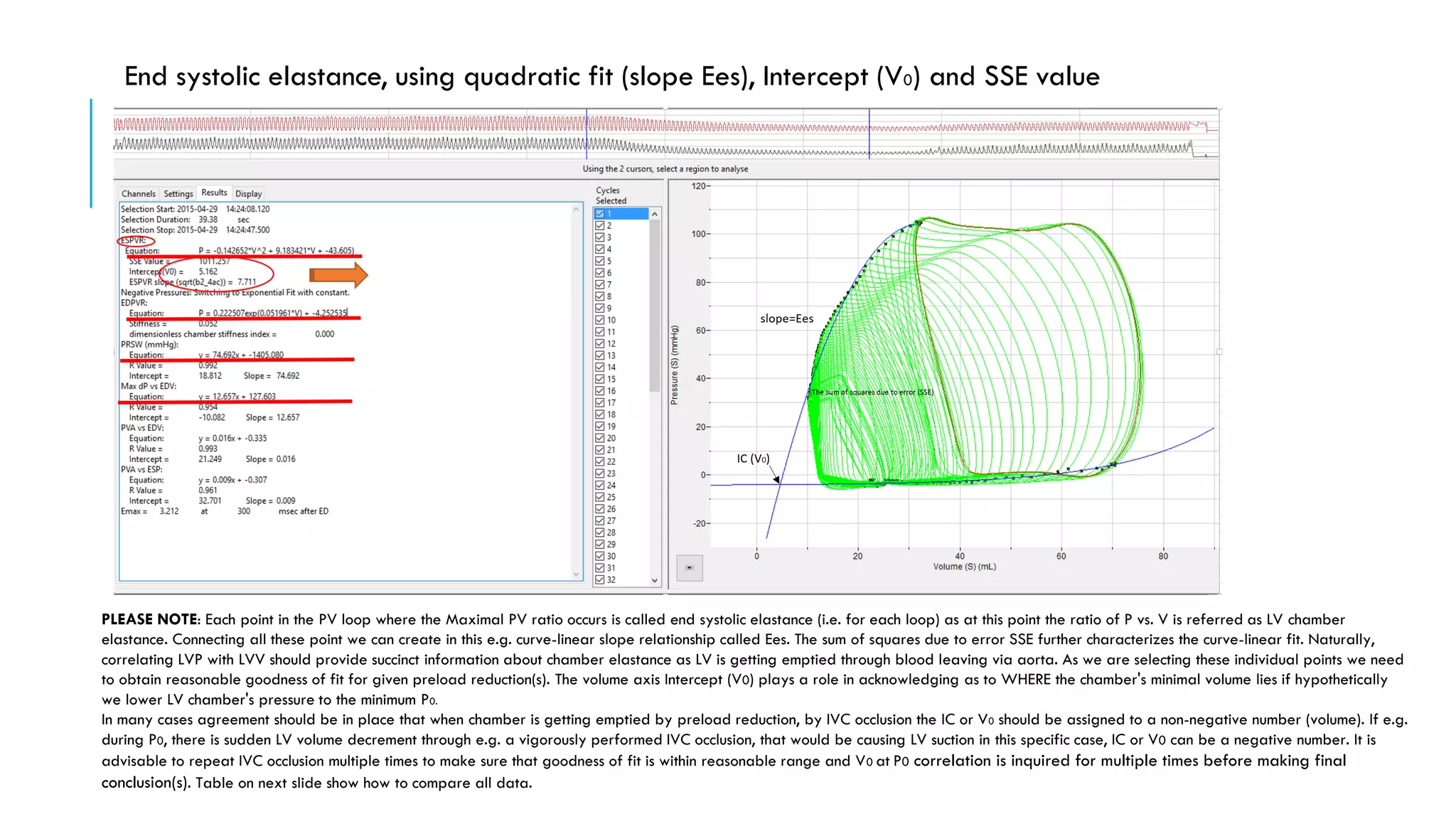Click results panel scroll down arrow
1456x819 pixels.
pyautogui.click(x=576, y=574)
